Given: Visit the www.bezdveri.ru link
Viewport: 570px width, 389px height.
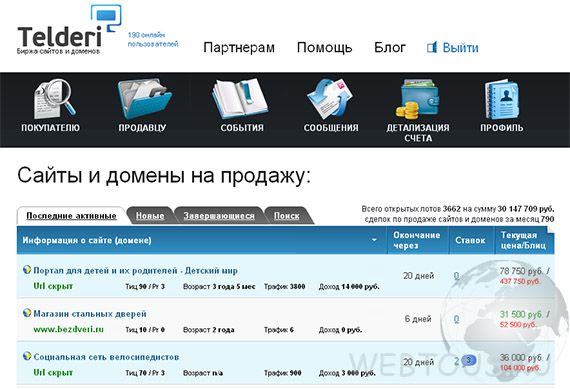Looking at the screenshot, I should pyautogui.click(x=68, y=329).
